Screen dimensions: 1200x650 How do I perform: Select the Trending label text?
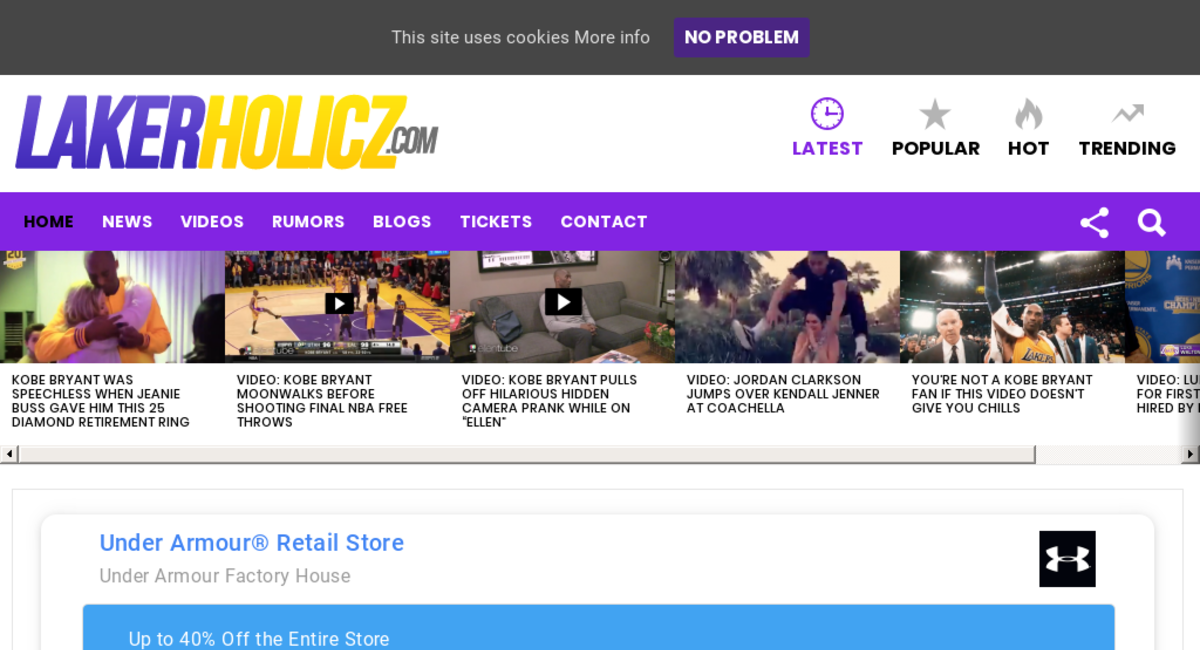click(1127, 148)
